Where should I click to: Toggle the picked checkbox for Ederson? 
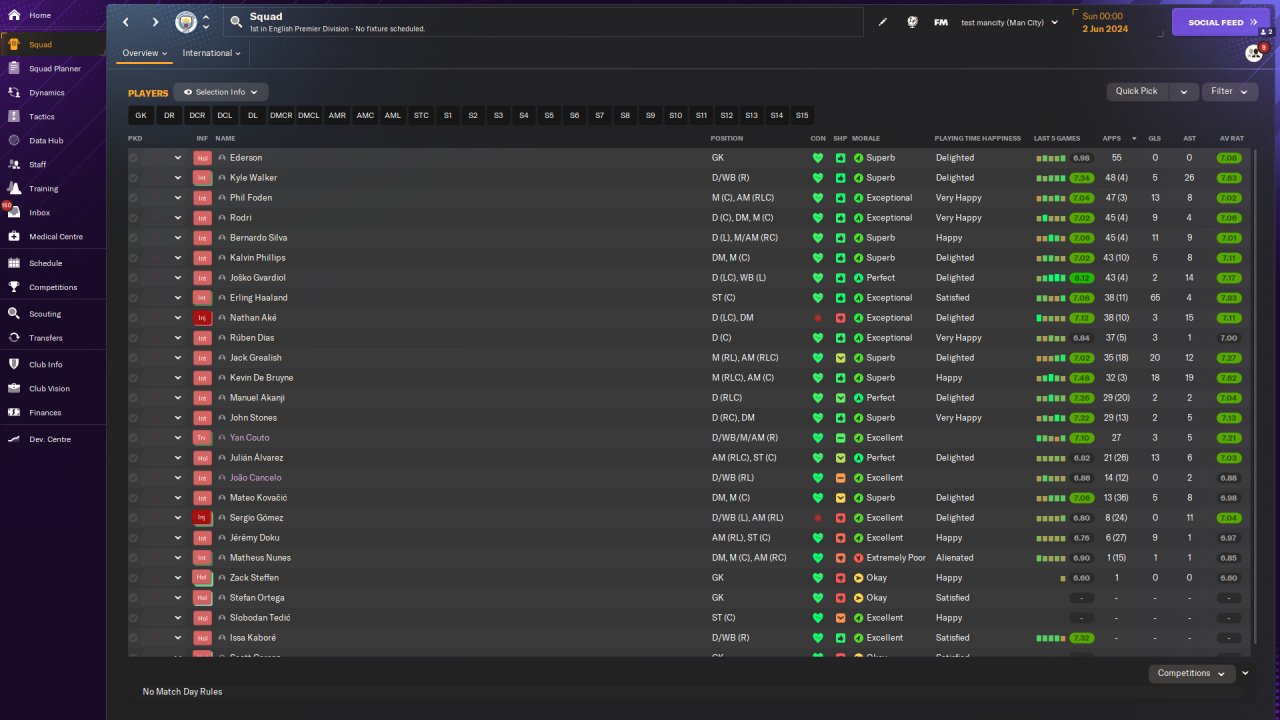tap(134, 158)
